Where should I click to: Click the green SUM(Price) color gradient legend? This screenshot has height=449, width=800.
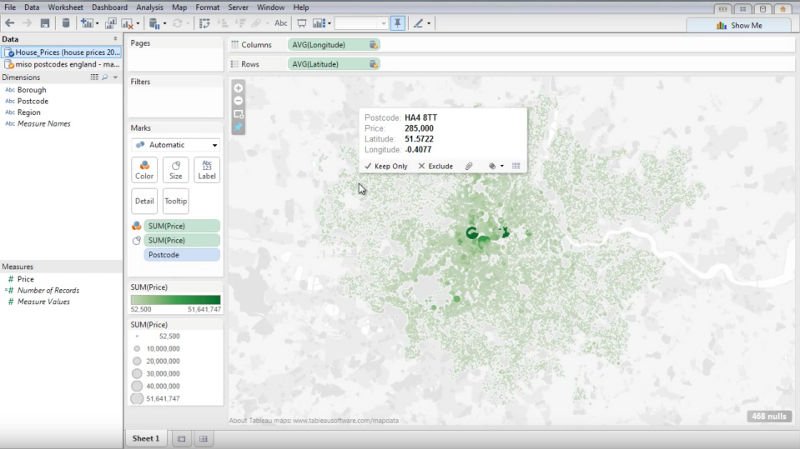tap(176, 300)
